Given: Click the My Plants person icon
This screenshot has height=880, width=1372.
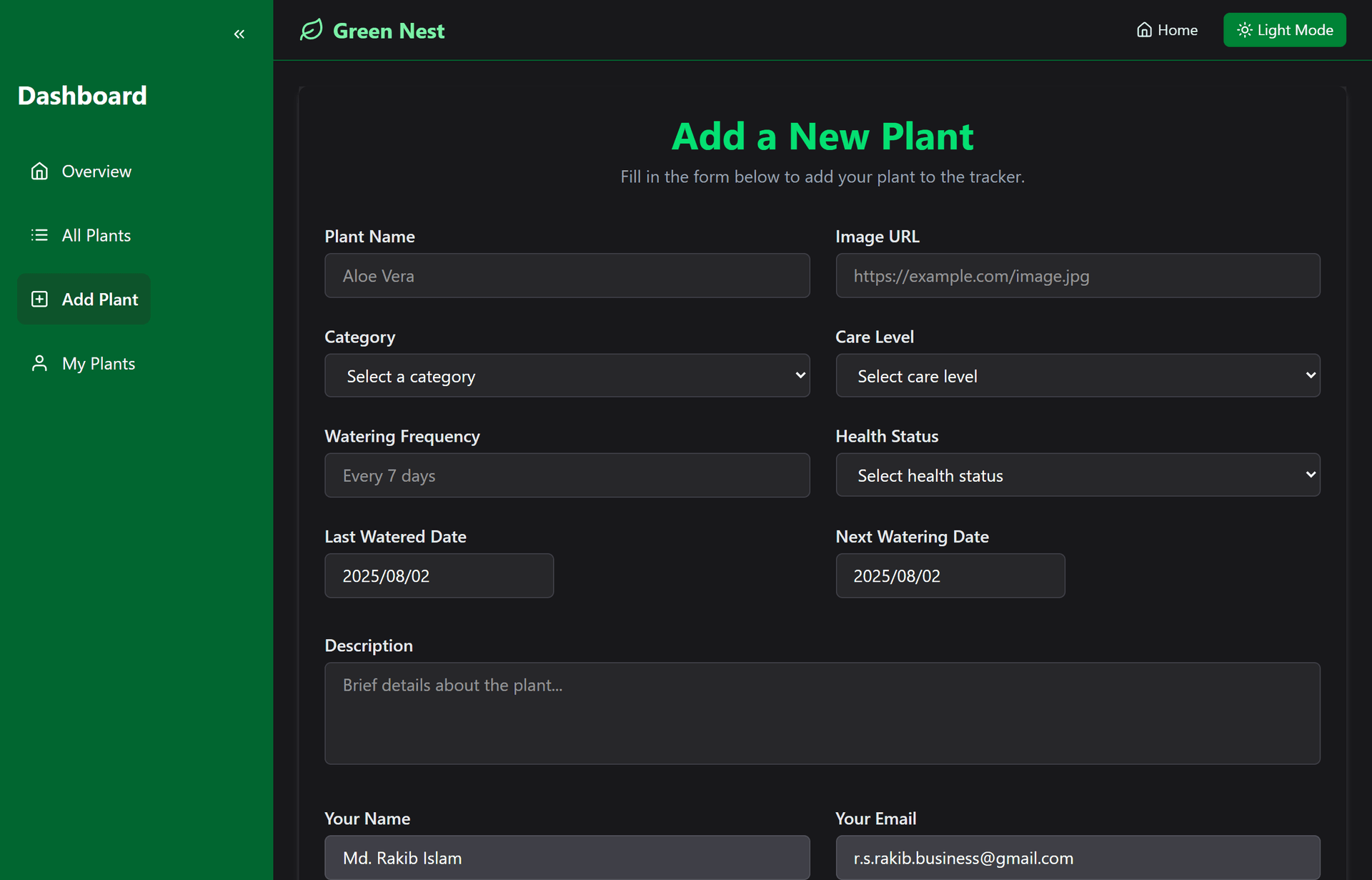Looking at the screenshot, I should tap(39, 363).
